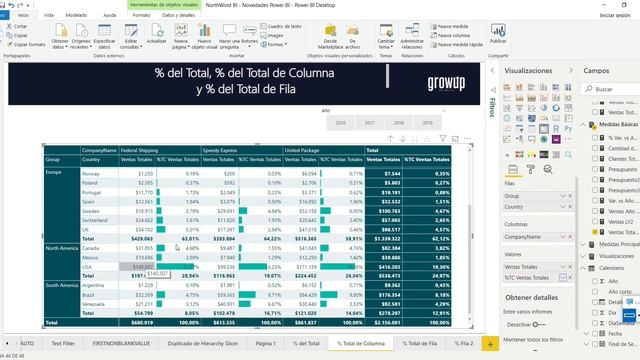Check the Año field checkbox
The width and height of the screenshot is (640, 360).
pyautogui.click(x=595, y=281)
